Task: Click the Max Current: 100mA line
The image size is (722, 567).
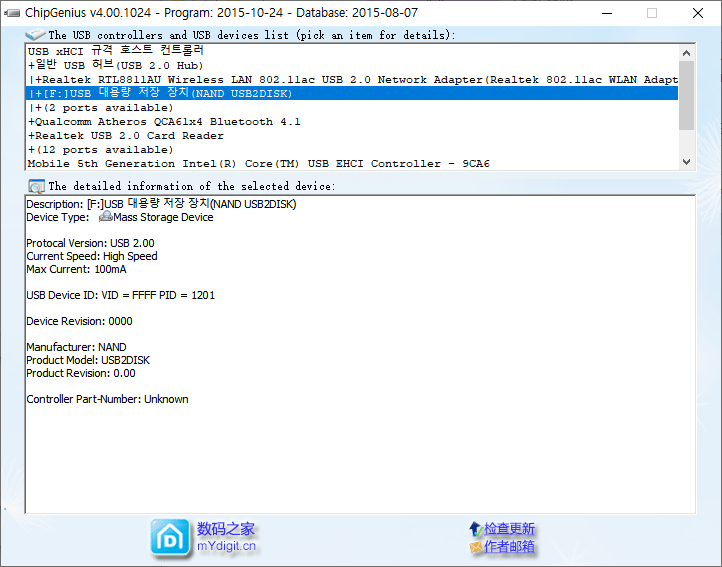Action: click(x=76, y=269)
